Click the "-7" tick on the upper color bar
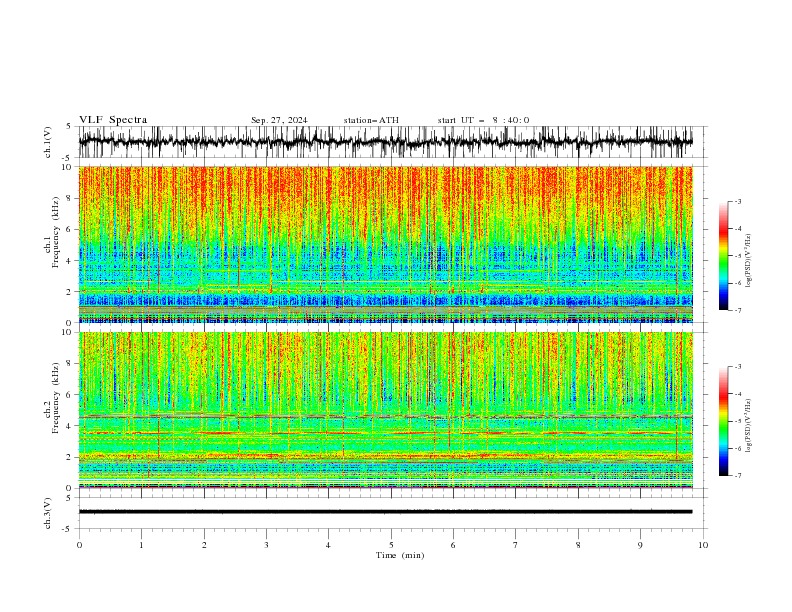792x612 pixels. [x=737, y=310]
